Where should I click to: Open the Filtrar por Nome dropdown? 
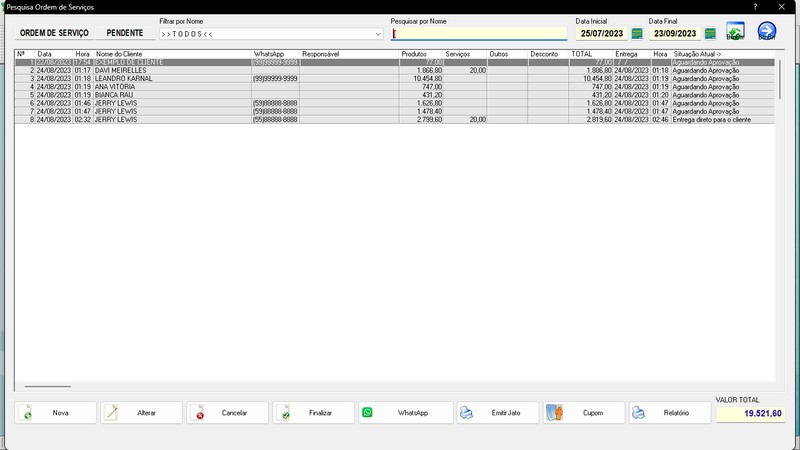(271, 34)
